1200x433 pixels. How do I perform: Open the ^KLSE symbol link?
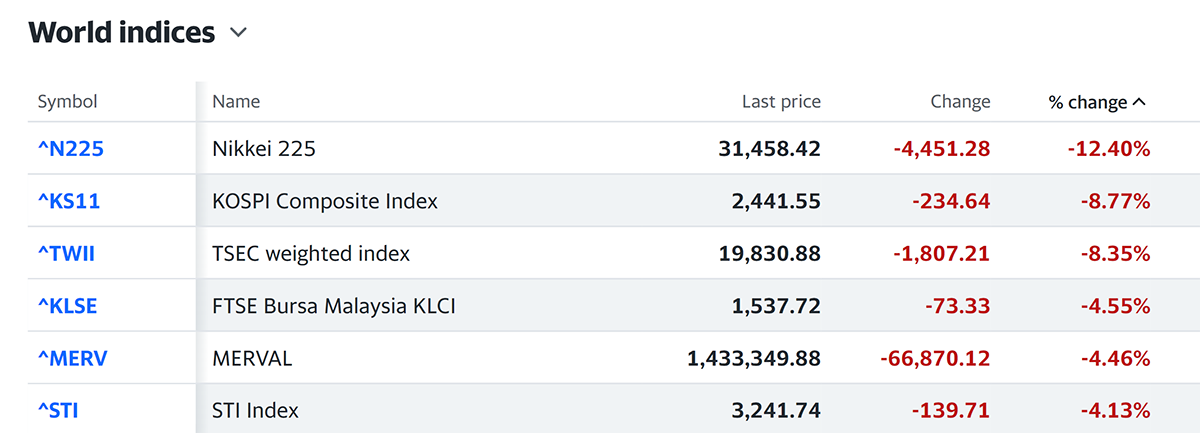point(68,306)
